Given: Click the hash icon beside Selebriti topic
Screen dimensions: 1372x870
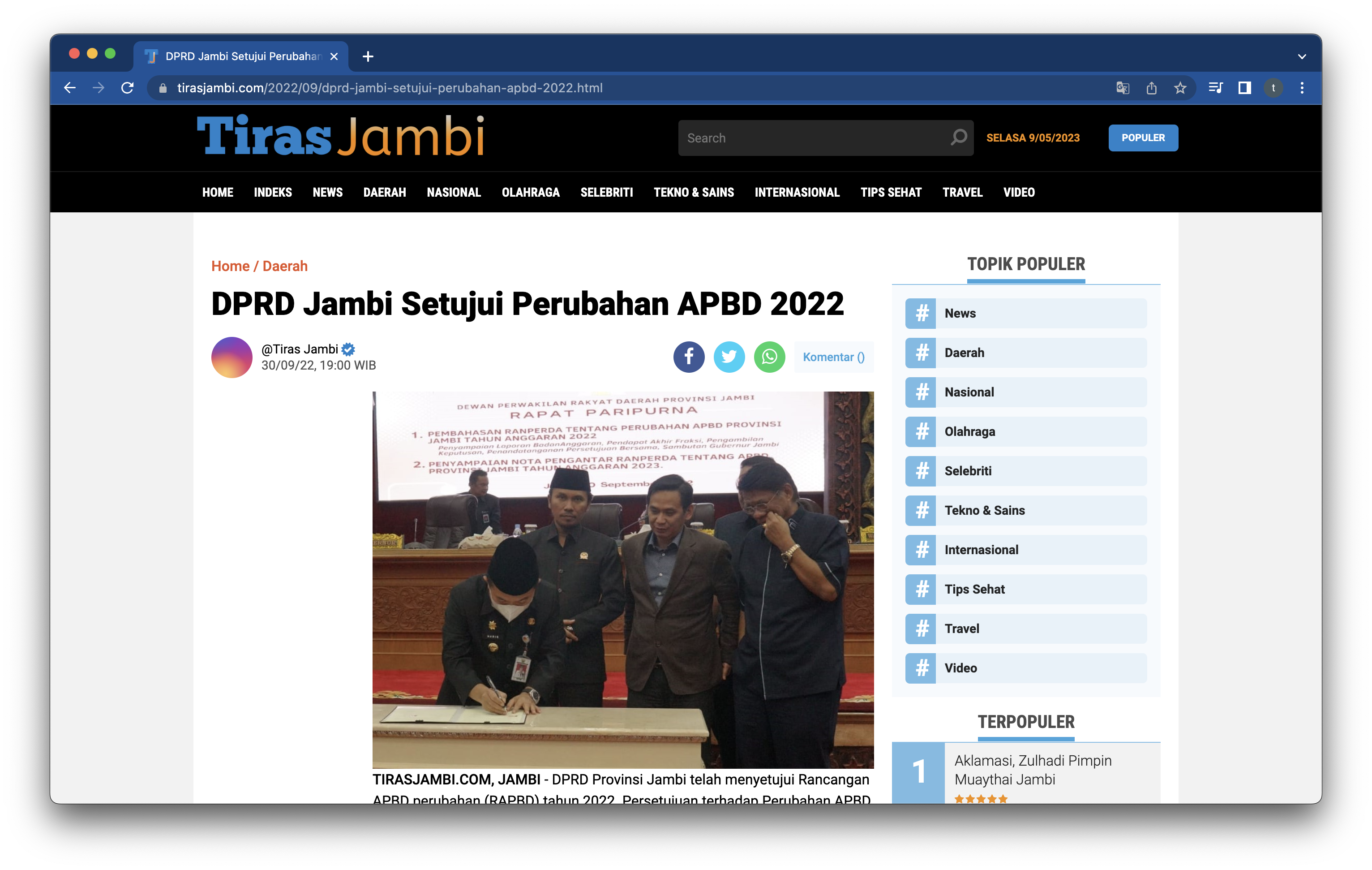Looking at the screenshot, I should point(921,471).
